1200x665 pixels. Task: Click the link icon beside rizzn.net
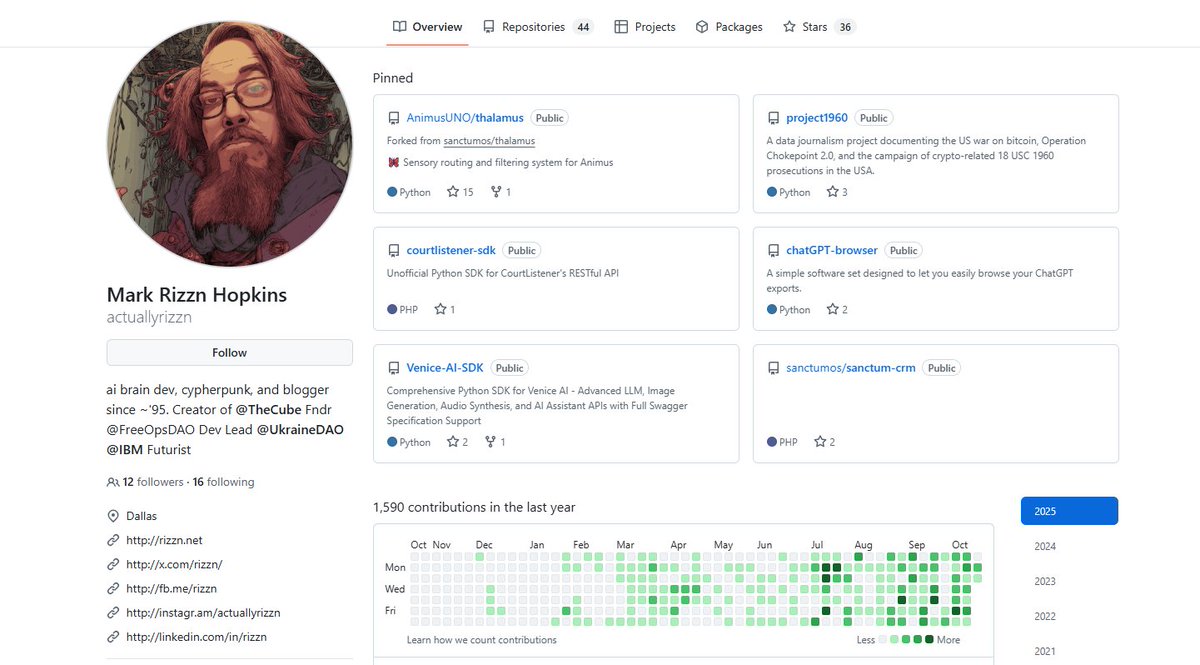pos(113,540)
